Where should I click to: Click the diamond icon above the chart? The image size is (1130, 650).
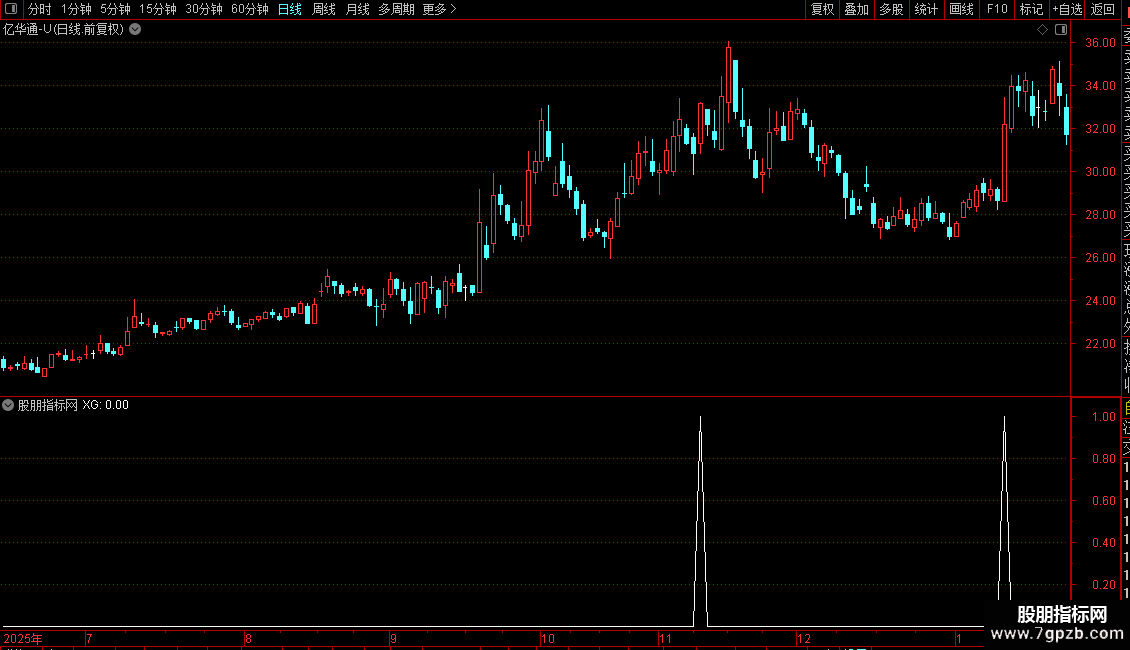(x=1042, y=30)
